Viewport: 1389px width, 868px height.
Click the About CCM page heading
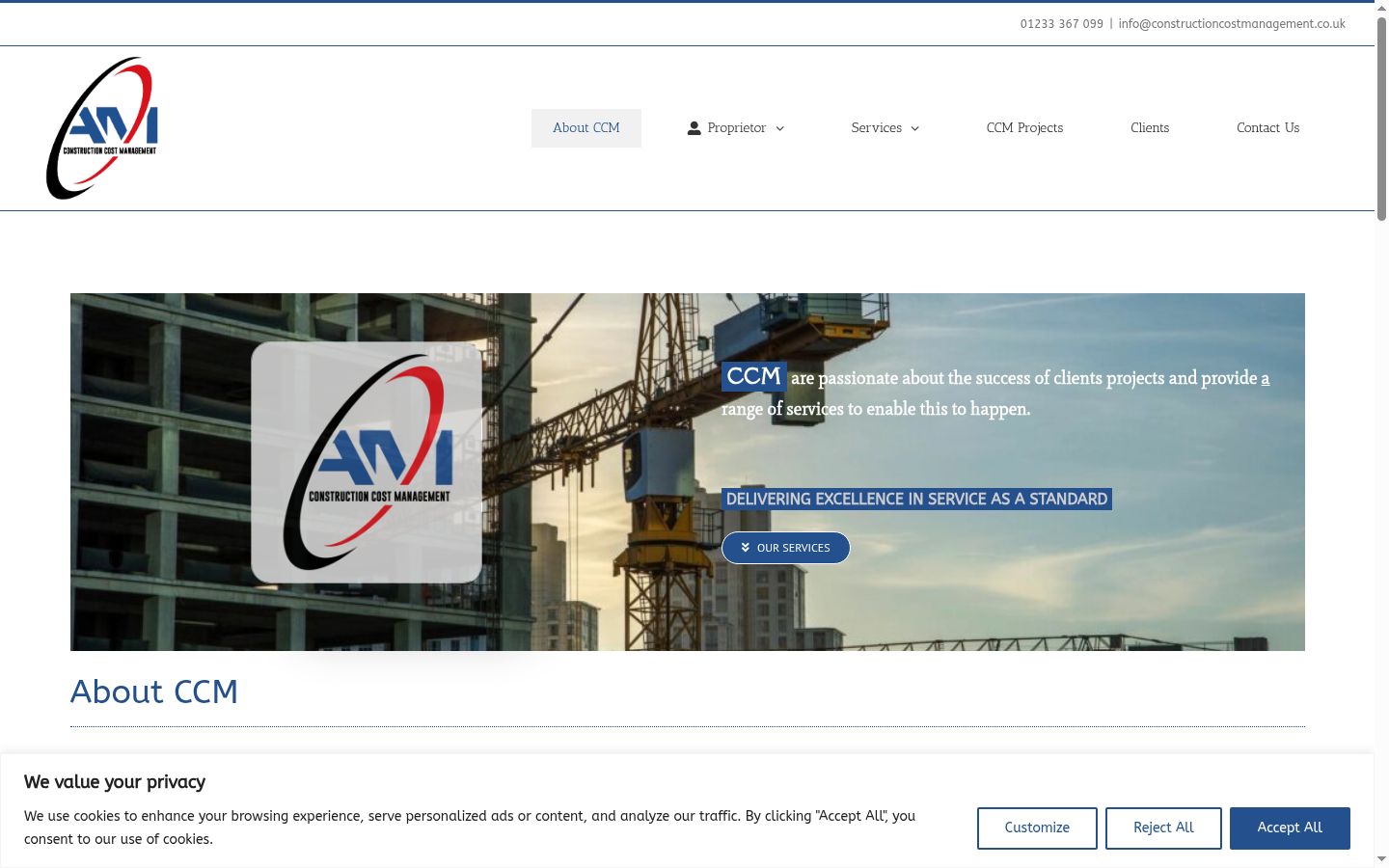pos(154,692)
